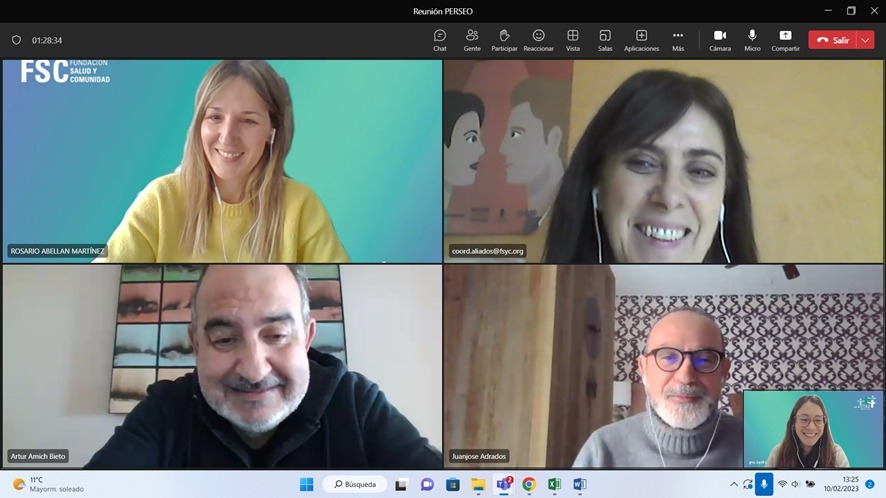886x498 pixels.
Task: Switch to Microsoft Teams taskbar icon
Action: click(503, 484)
